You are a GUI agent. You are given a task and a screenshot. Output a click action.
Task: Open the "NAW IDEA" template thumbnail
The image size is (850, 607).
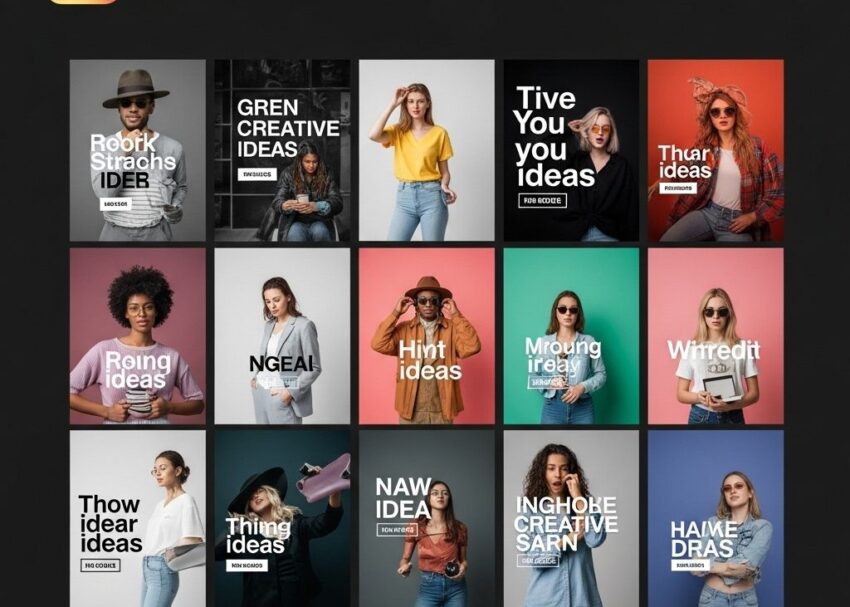click(426, 518)
